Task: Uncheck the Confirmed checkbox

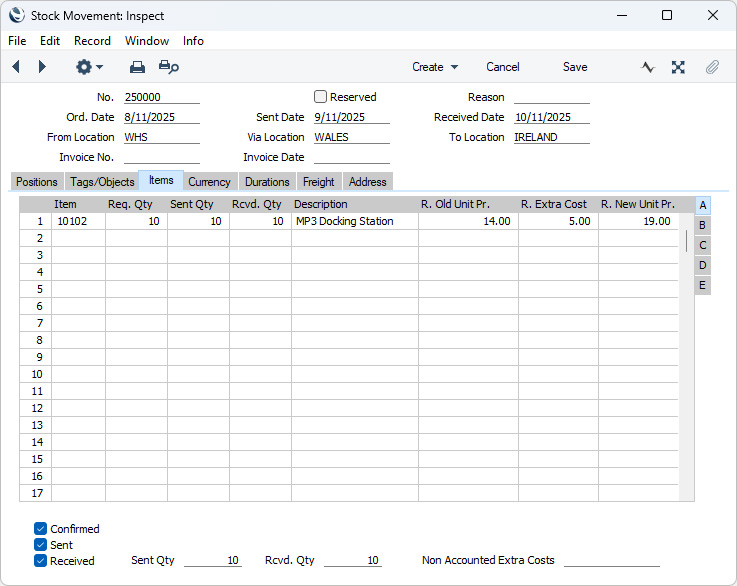Action: pos(40,529)
